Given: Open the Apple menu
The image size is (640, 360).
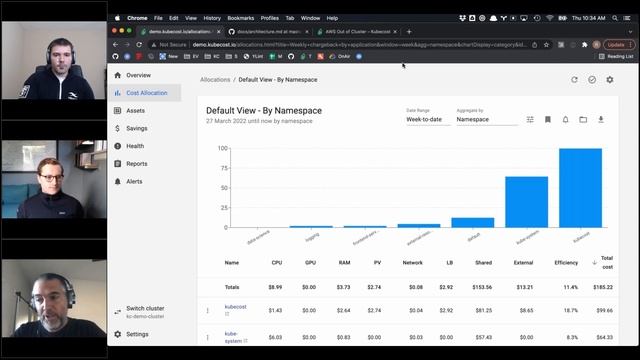Looking at the screenshot, I should click(118, 18).
